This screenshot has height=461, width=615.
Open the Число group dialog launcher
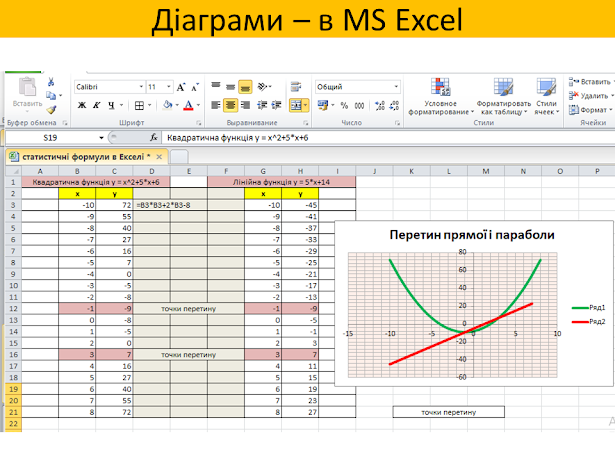click(x=397, y=123)
